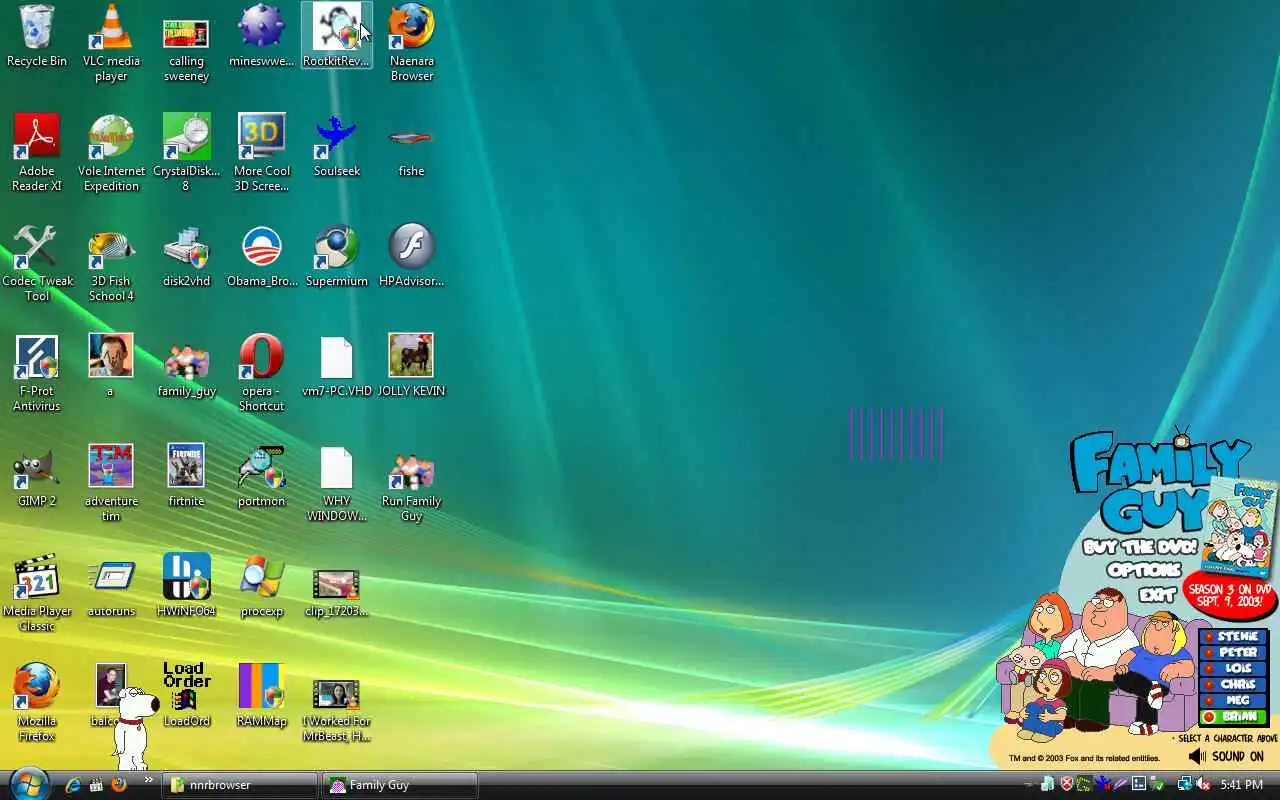
Task: Launch Firefox from Quick Launch
Action: [119, 785]
